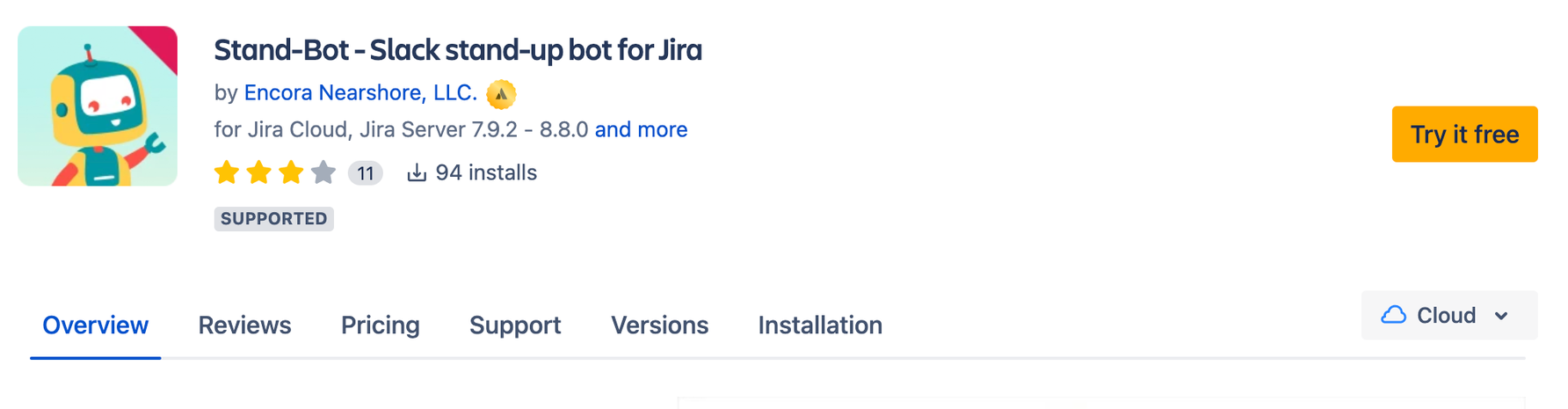1568x409 pixels.
Task: Click the gold partner badge icon
Action: [501, 94]
